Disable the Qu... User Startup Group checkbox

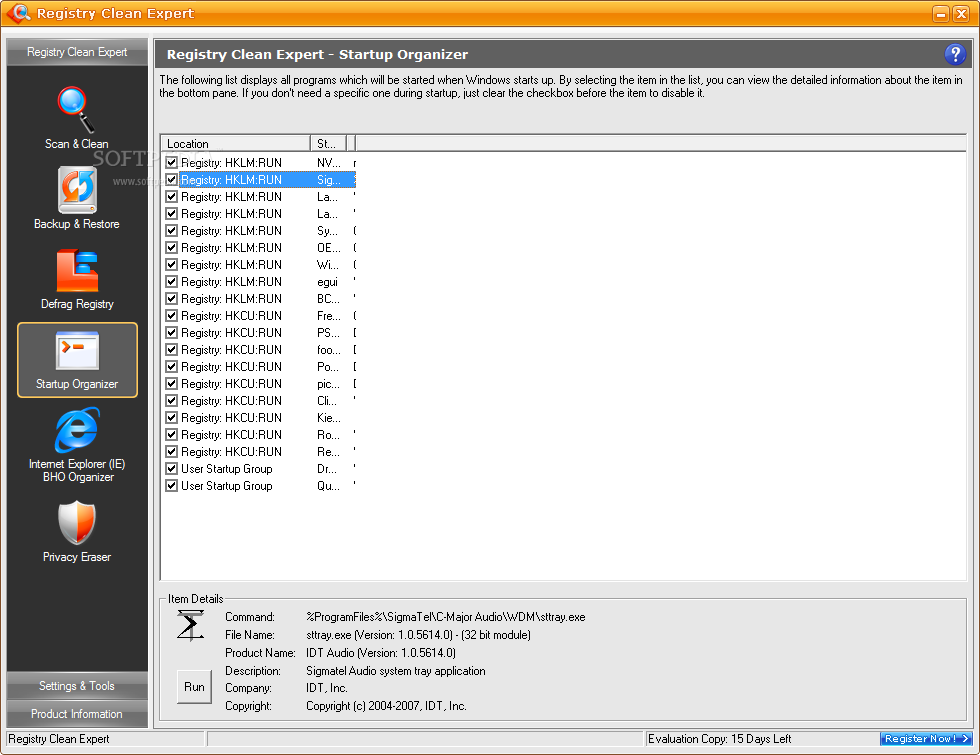172,486
